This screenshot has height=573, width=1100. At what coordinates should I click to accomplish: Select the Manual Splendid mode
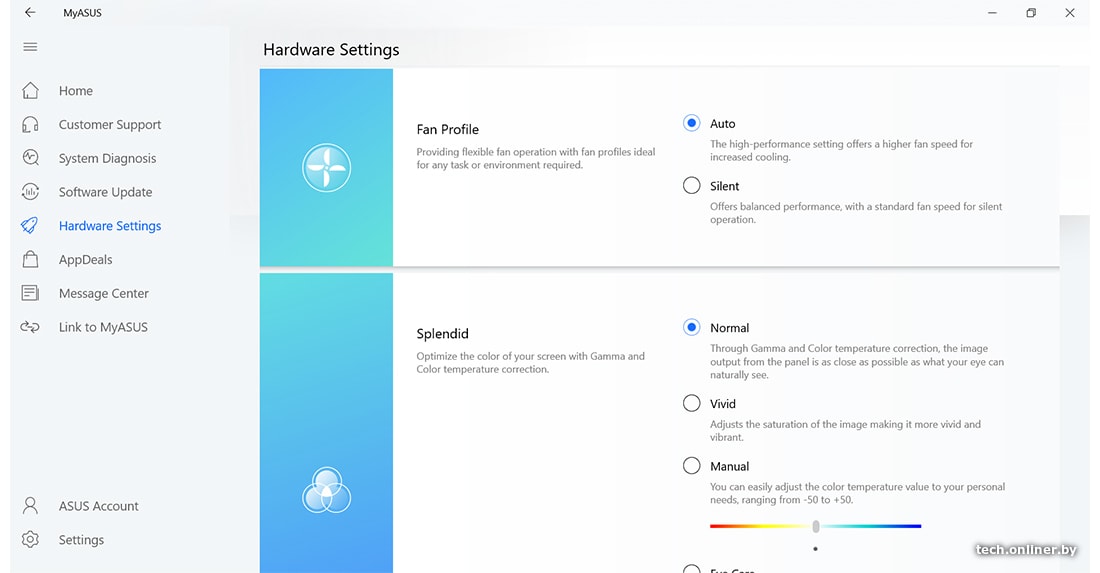pyautogui.click(x=692, y=466)
